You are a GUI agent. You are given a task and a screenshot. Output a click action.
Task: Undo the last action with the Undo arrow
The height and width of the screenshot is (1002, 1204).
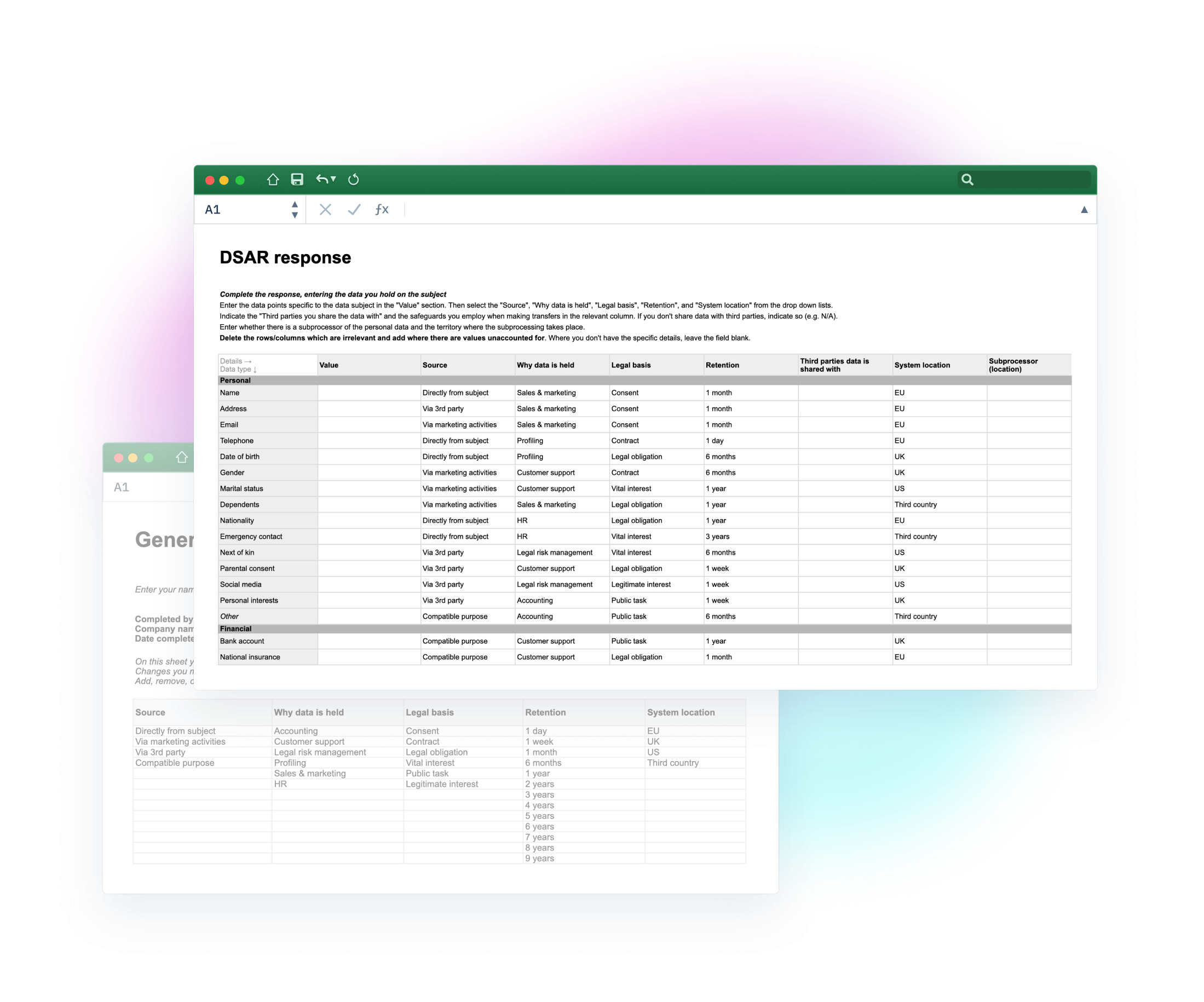tap(322, 180)
